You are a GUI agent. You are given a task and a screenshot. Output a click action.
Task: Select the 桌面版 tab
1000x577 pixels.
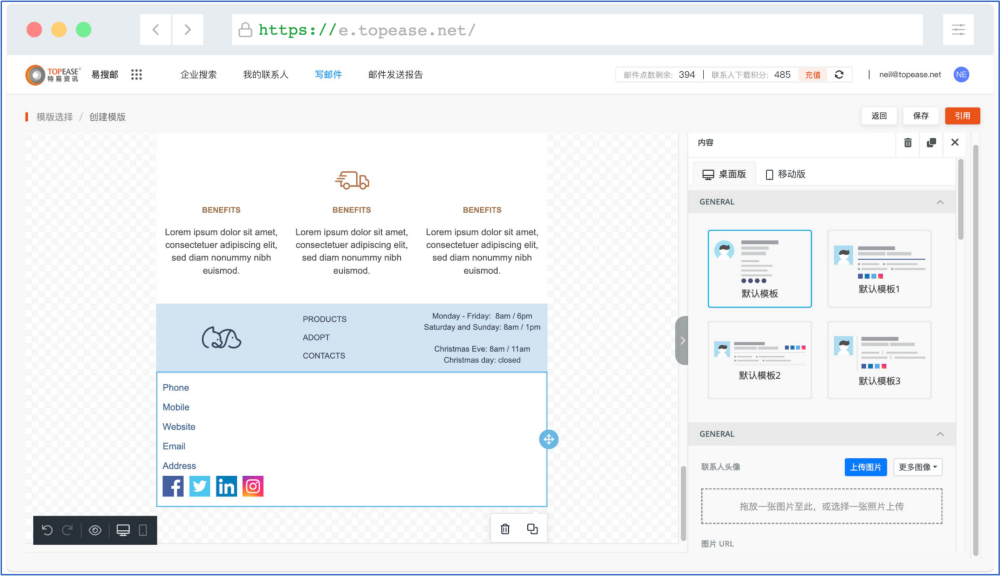[724, 174]
